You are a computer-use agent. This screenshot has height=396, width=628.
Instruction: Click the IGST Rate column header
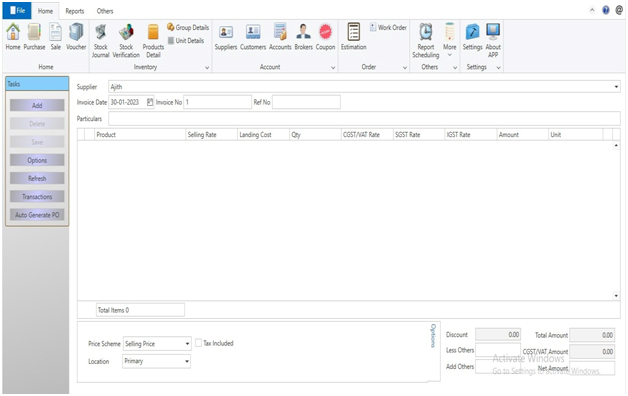tap(471, 135)
